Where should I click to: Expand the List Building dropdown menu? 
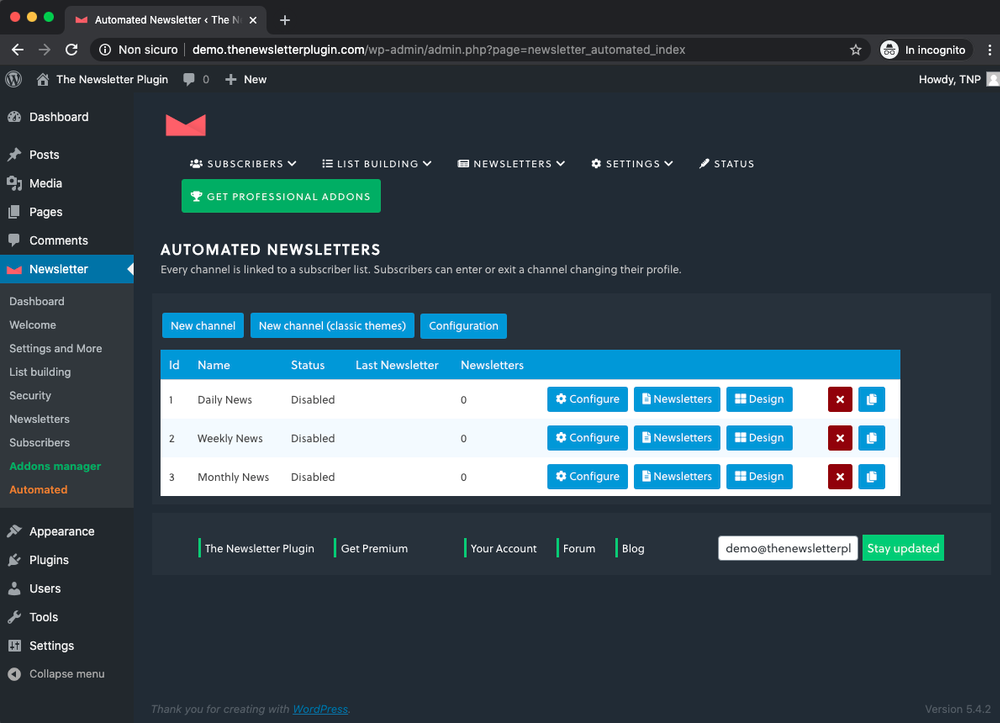(x=377, y=164)
